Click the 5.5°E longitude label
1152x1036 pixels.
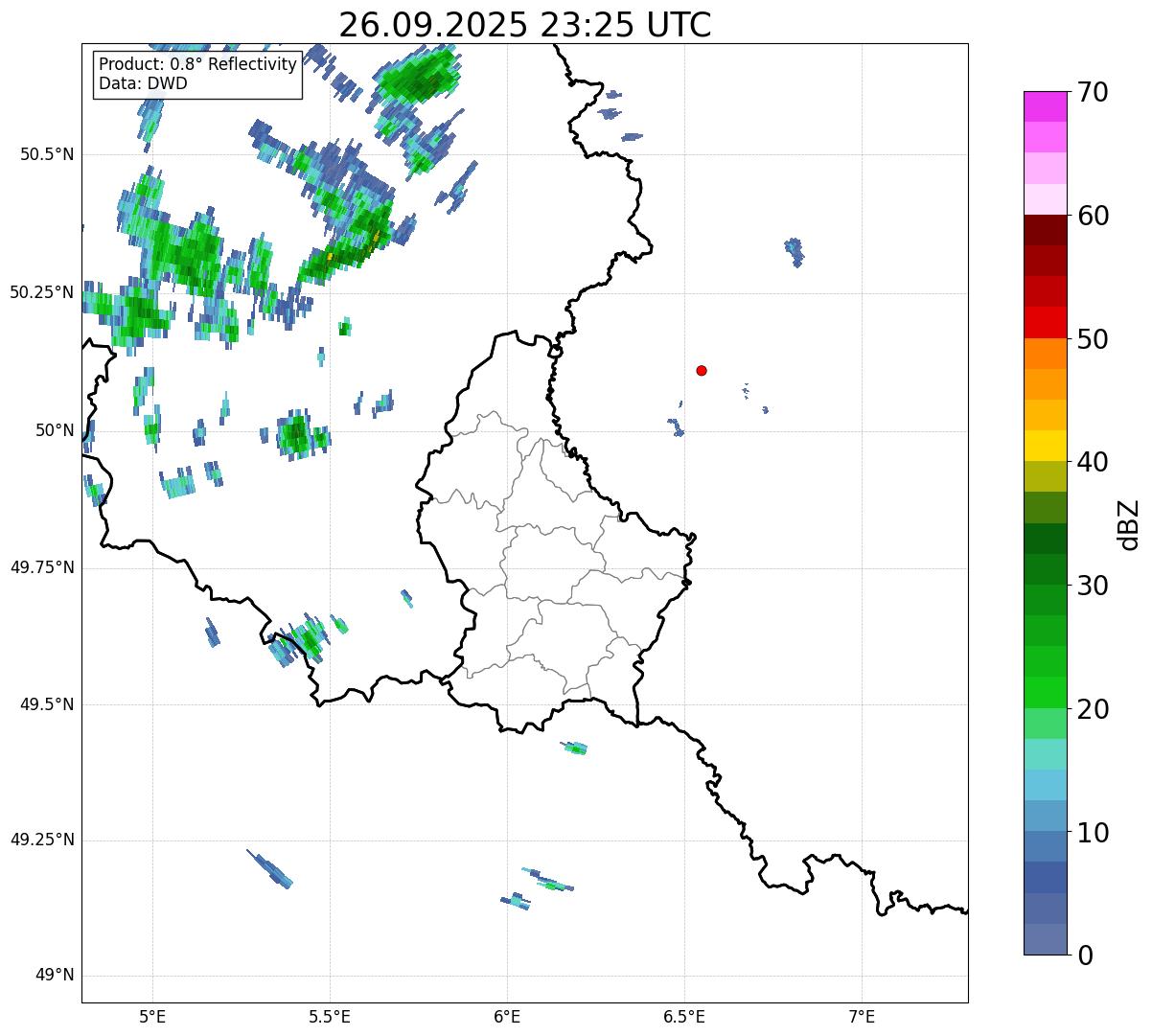point(330,1016)
